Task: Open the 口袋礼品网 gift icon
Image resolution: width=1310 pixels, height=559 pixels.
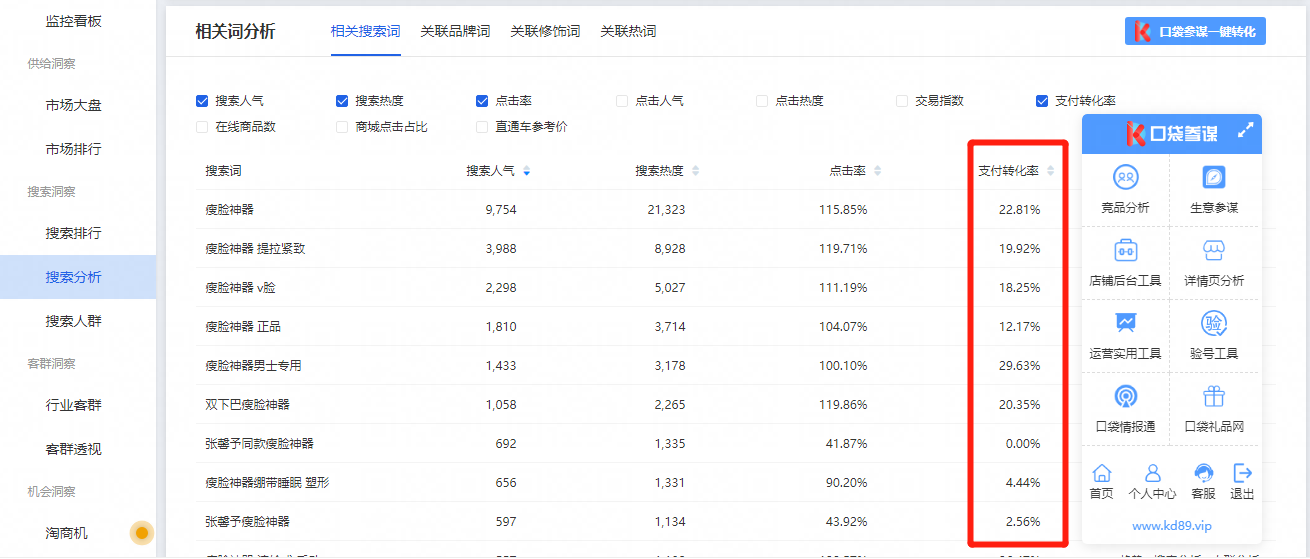Action: pyautogui.click(x=1214, y=396)
